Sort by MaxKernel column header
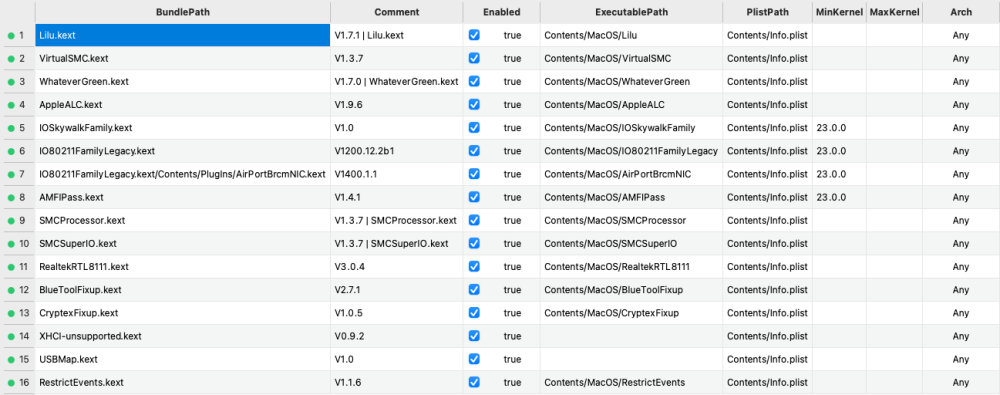This screenshot has height=395, width=1000. pyautogui.click(x=894, y=12)
